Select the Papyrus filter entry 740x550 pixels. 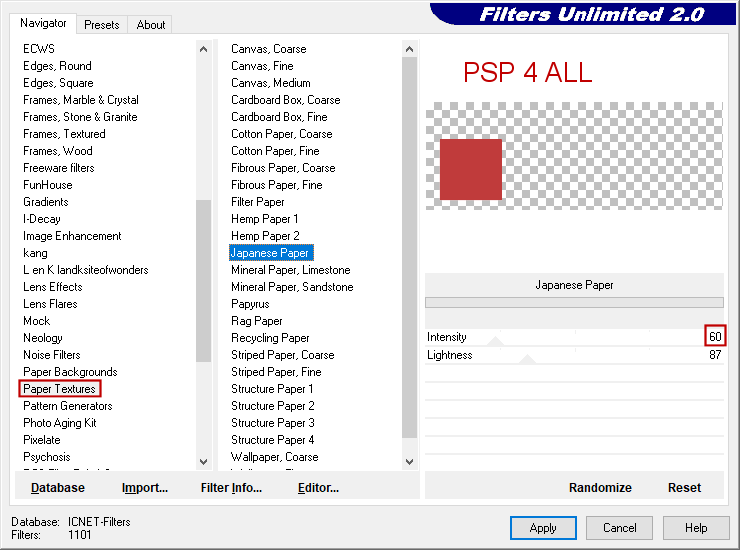(x=250, y=304)
